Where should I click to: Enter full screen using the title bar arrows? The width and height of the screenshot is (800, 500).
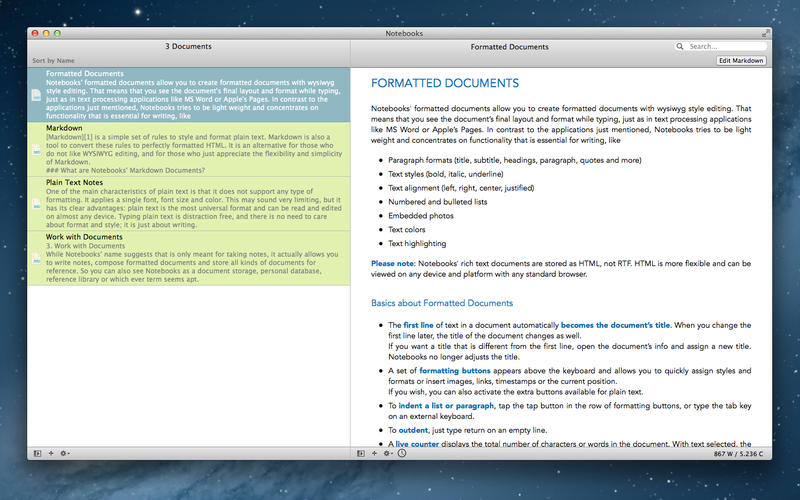(x=765, y=33)
